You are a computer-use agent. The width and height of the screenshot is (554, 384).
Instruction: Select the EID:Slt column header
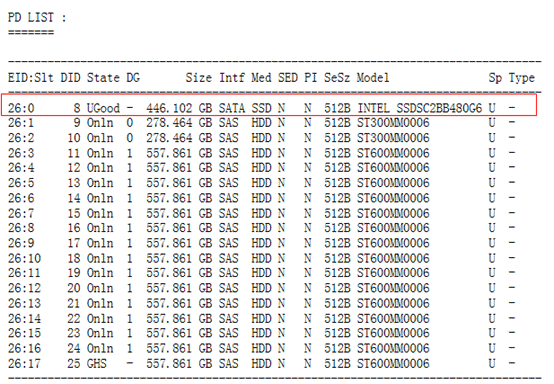(31, 77)
